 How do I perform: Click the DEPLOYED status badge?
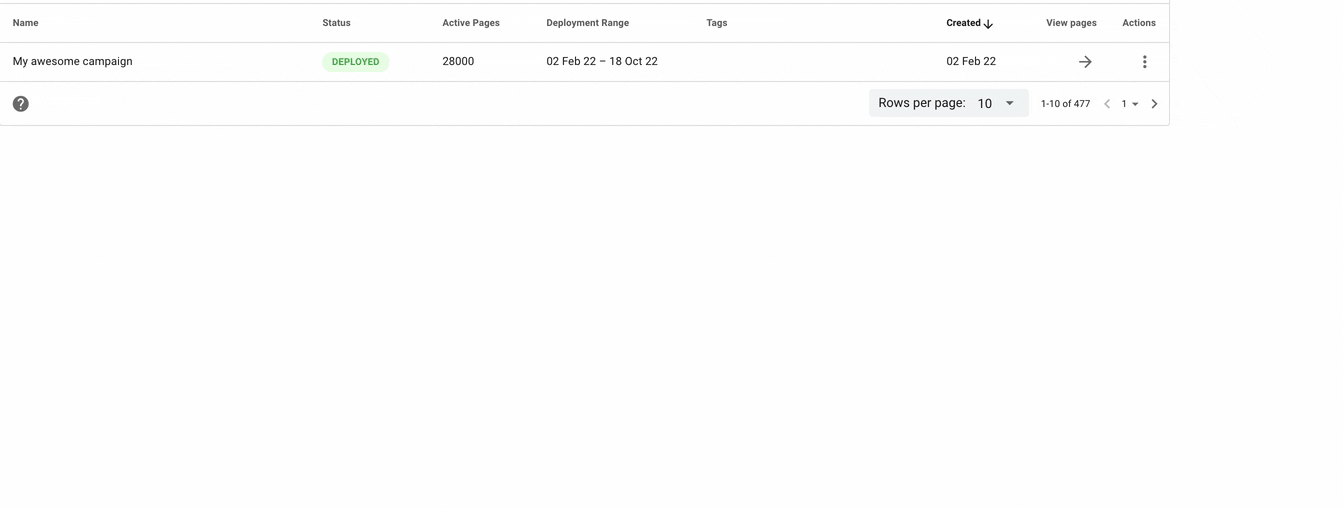click(355, 62)
